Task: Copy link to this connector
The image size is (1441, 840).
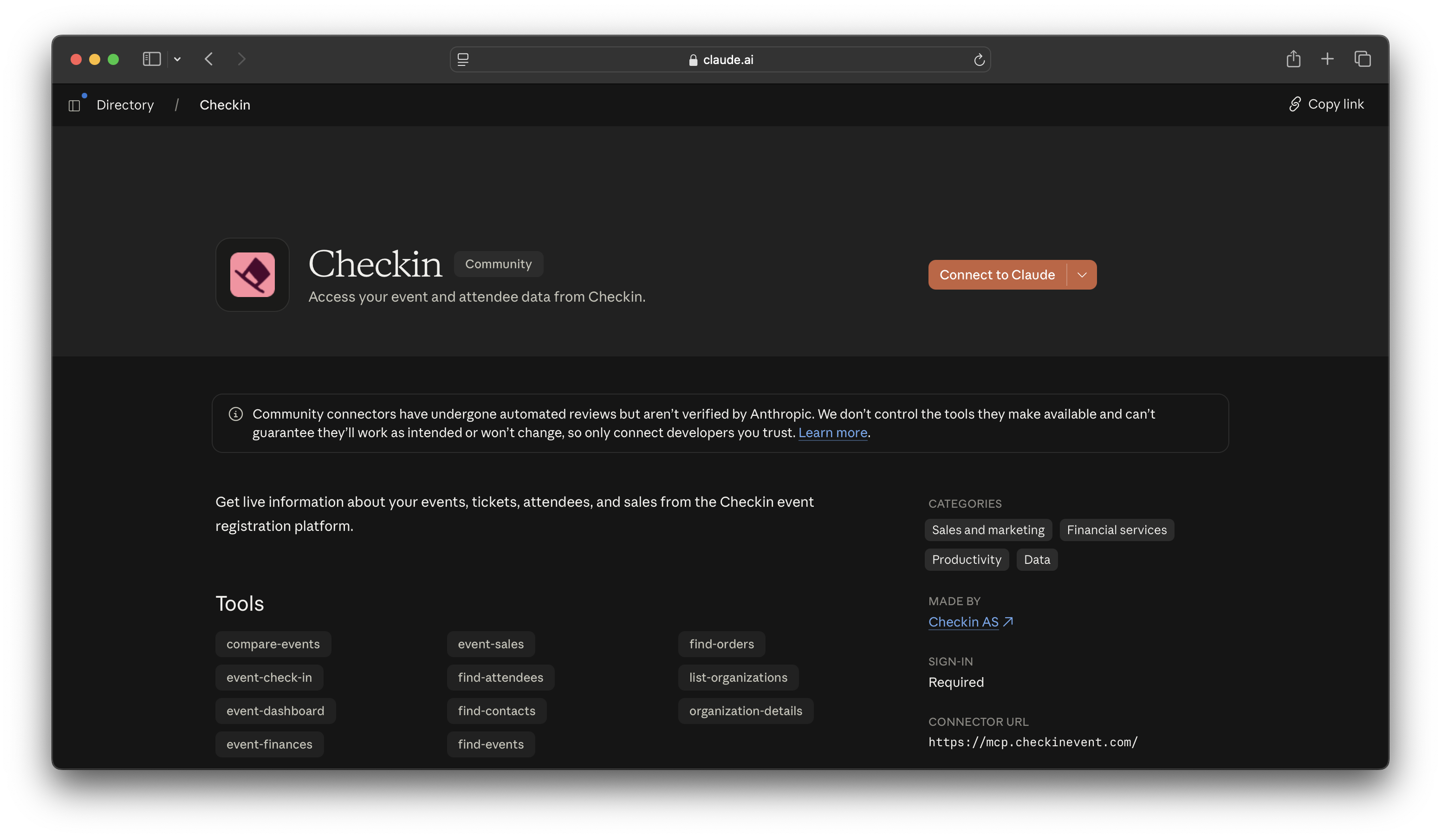Action: pyautogui.click(x=1326, y=104)
